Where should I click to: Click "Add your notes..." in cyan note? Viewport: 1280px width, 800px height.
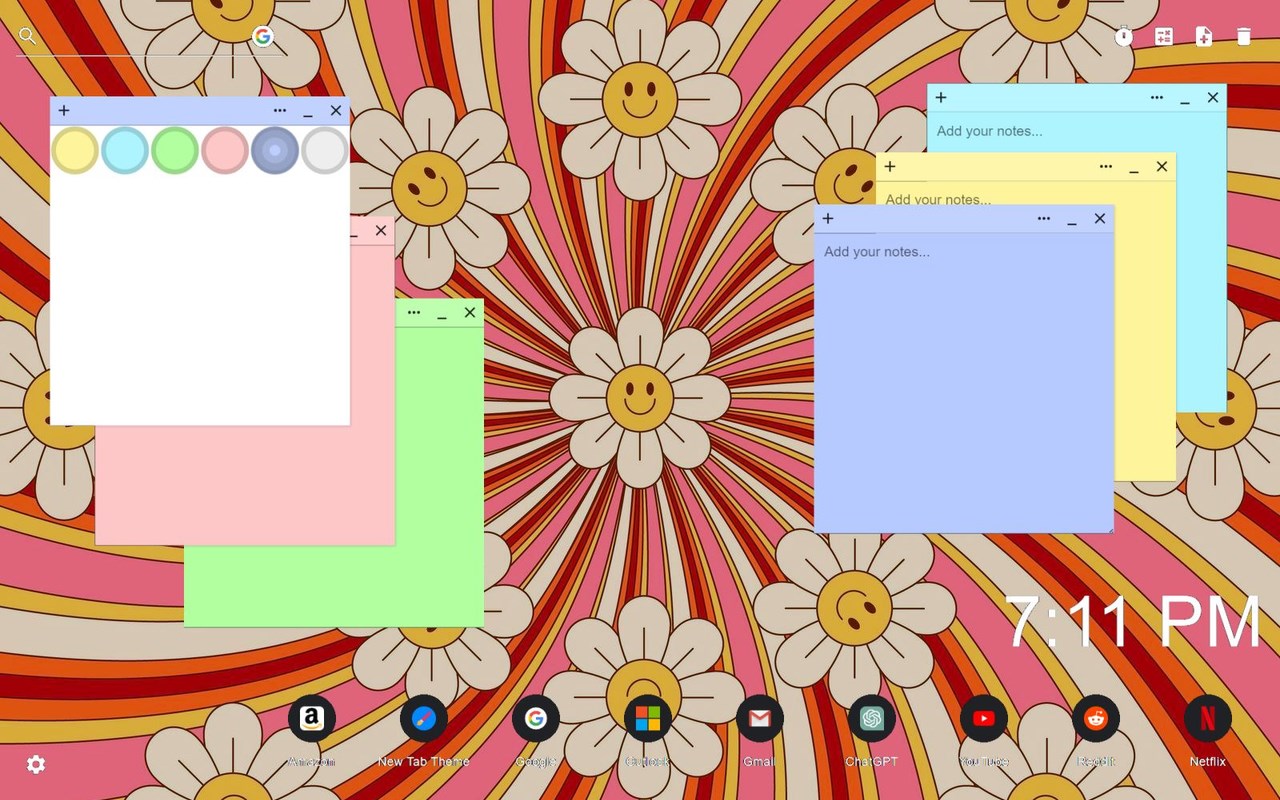click(989, 131)
